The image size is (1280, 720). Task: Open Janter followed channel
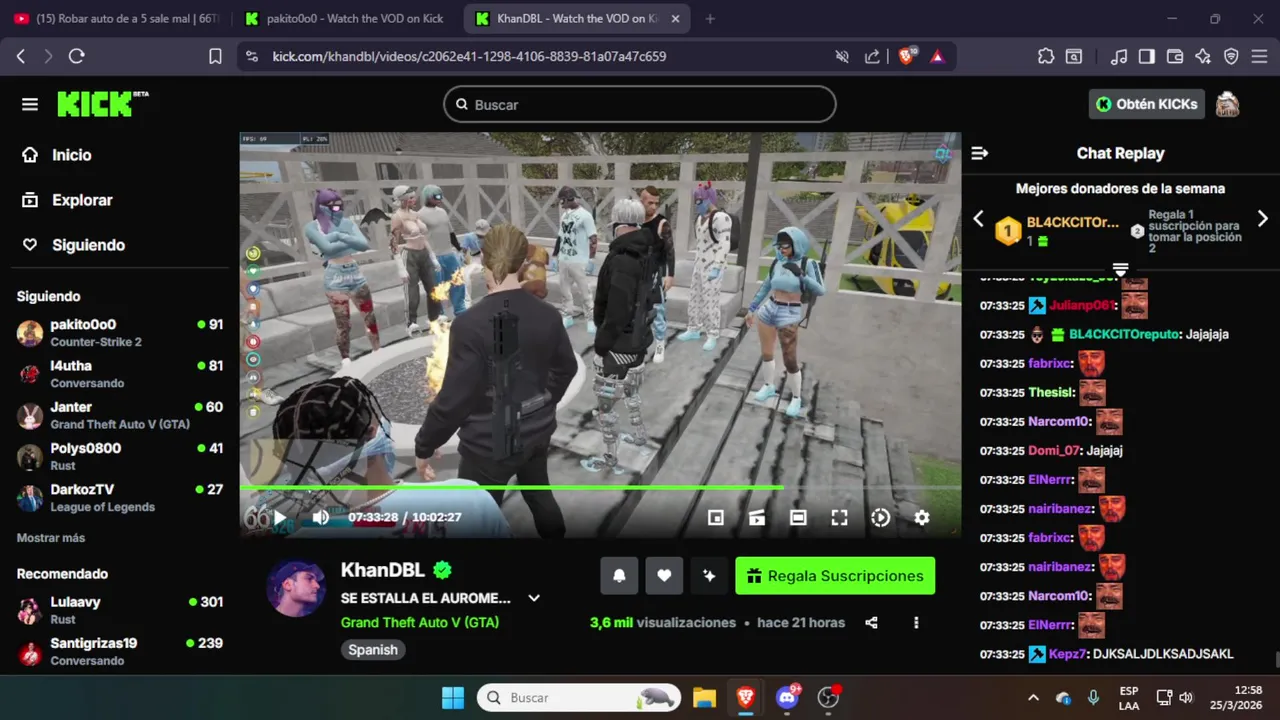(x=120, y=415)
